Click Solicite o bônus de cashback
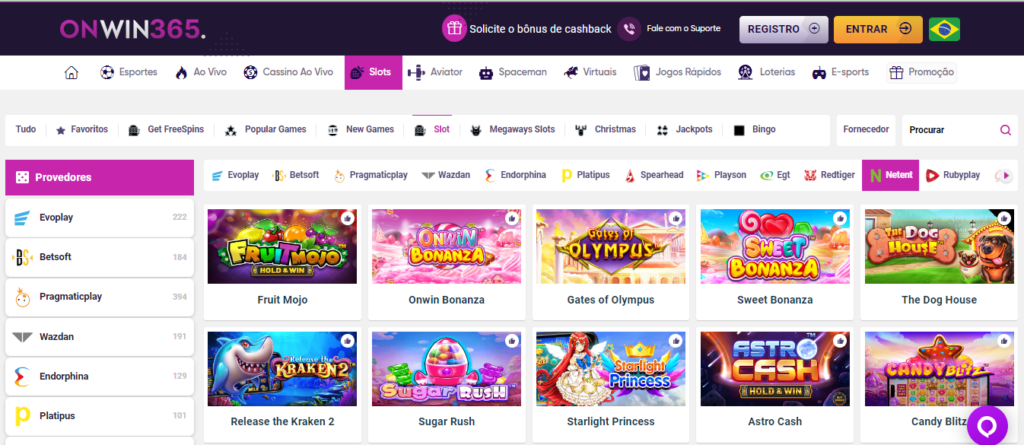This screenshot has width=1024, height=445. click(540, 29)
